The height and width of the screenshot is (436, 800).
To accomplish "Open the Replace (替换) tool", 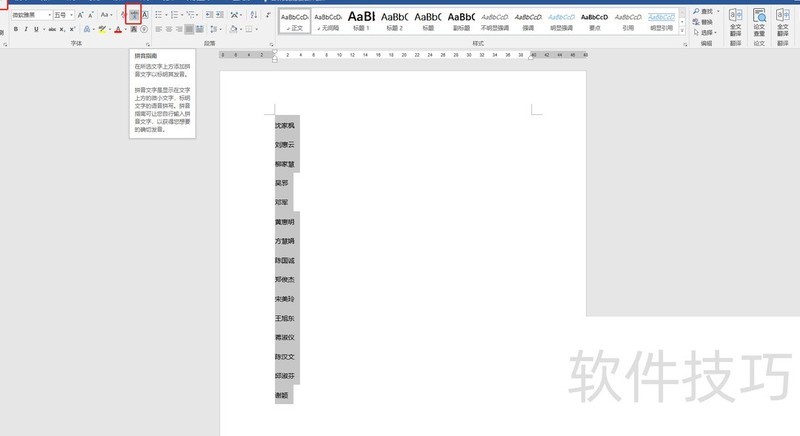I will [x=703, y=22].
